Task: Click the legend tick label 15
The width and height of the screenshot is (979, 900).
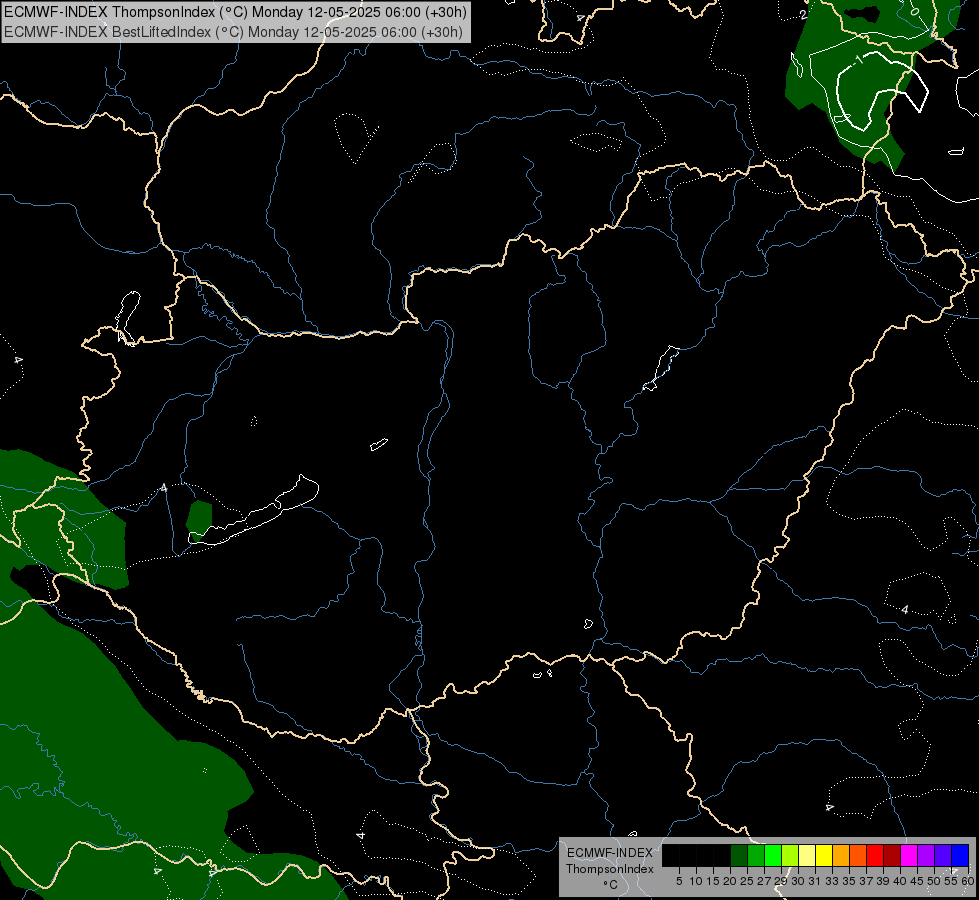Action: pos(713,881)
